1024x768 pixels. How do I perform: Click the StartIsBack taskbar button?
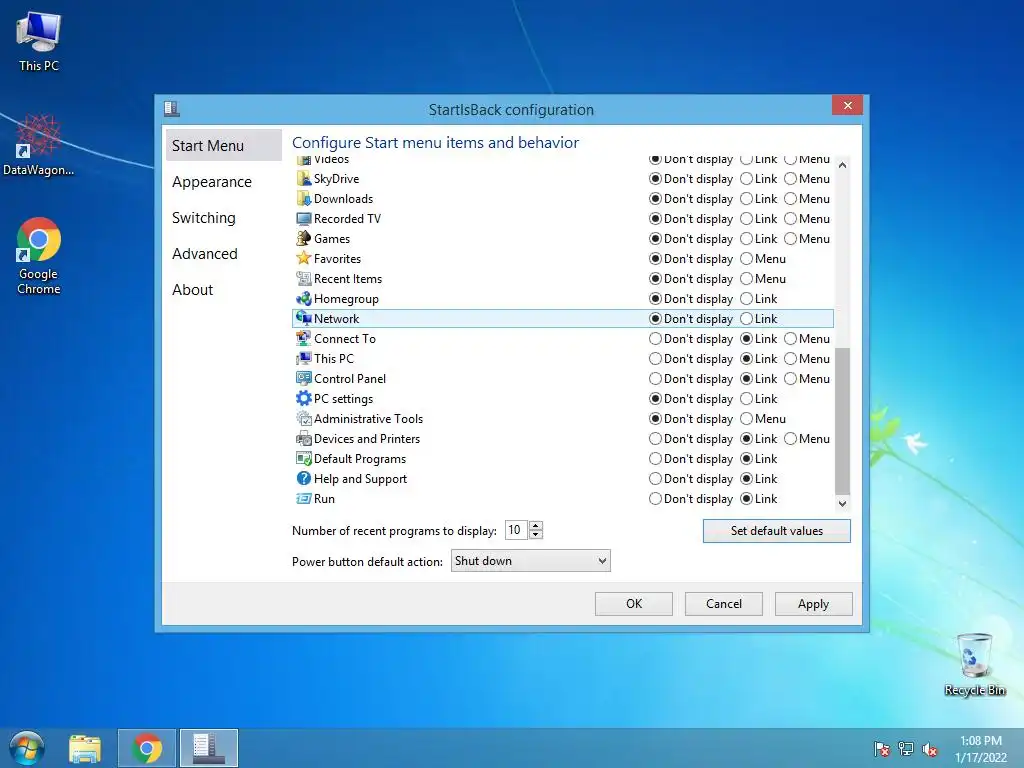[x=209, y=748]
